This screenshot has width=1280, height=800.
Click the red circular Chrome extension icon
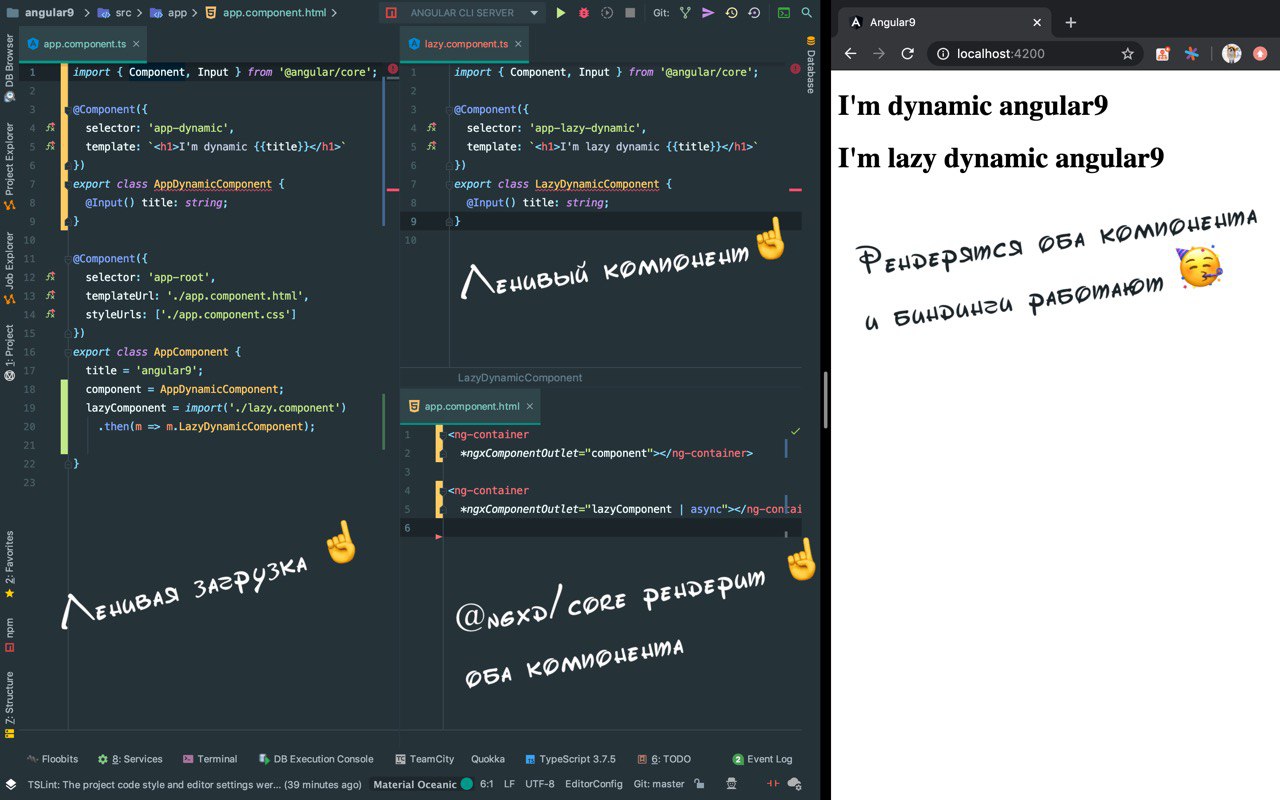tap(1260, 54)
